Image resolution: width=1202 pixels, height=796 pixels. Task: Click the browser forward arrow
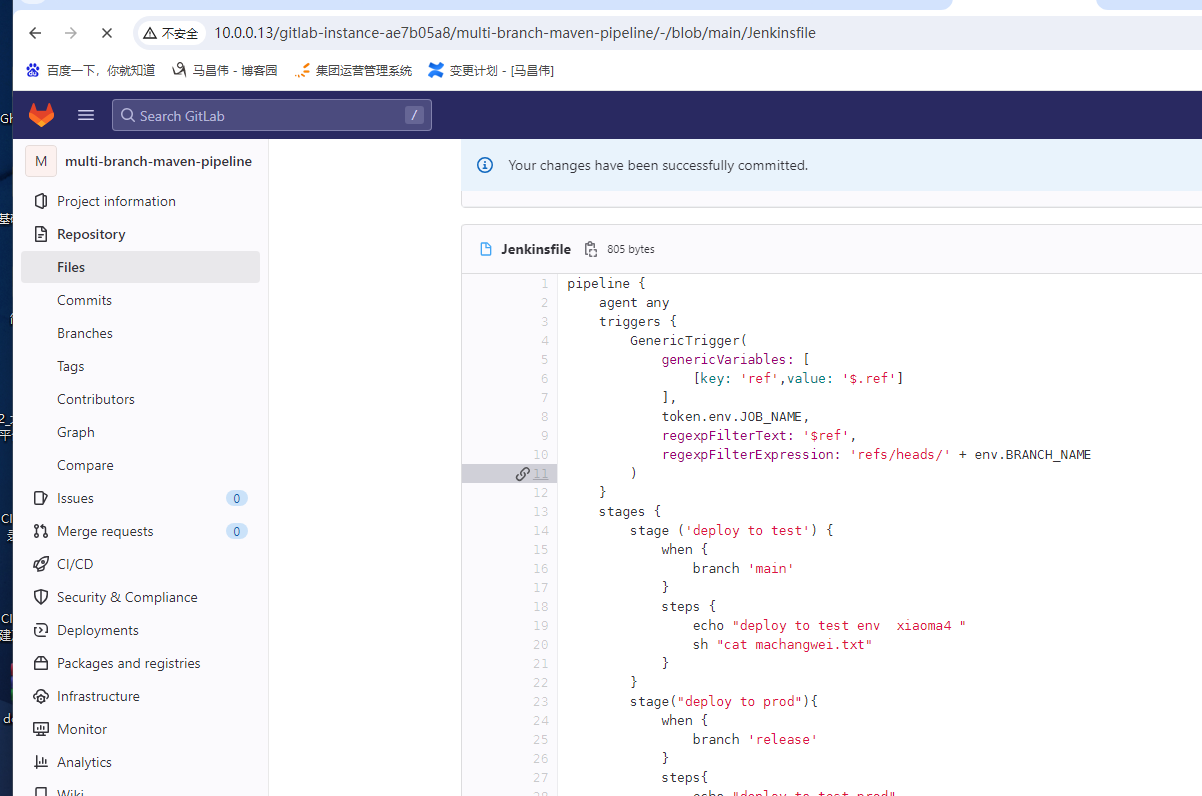(71, 33)
